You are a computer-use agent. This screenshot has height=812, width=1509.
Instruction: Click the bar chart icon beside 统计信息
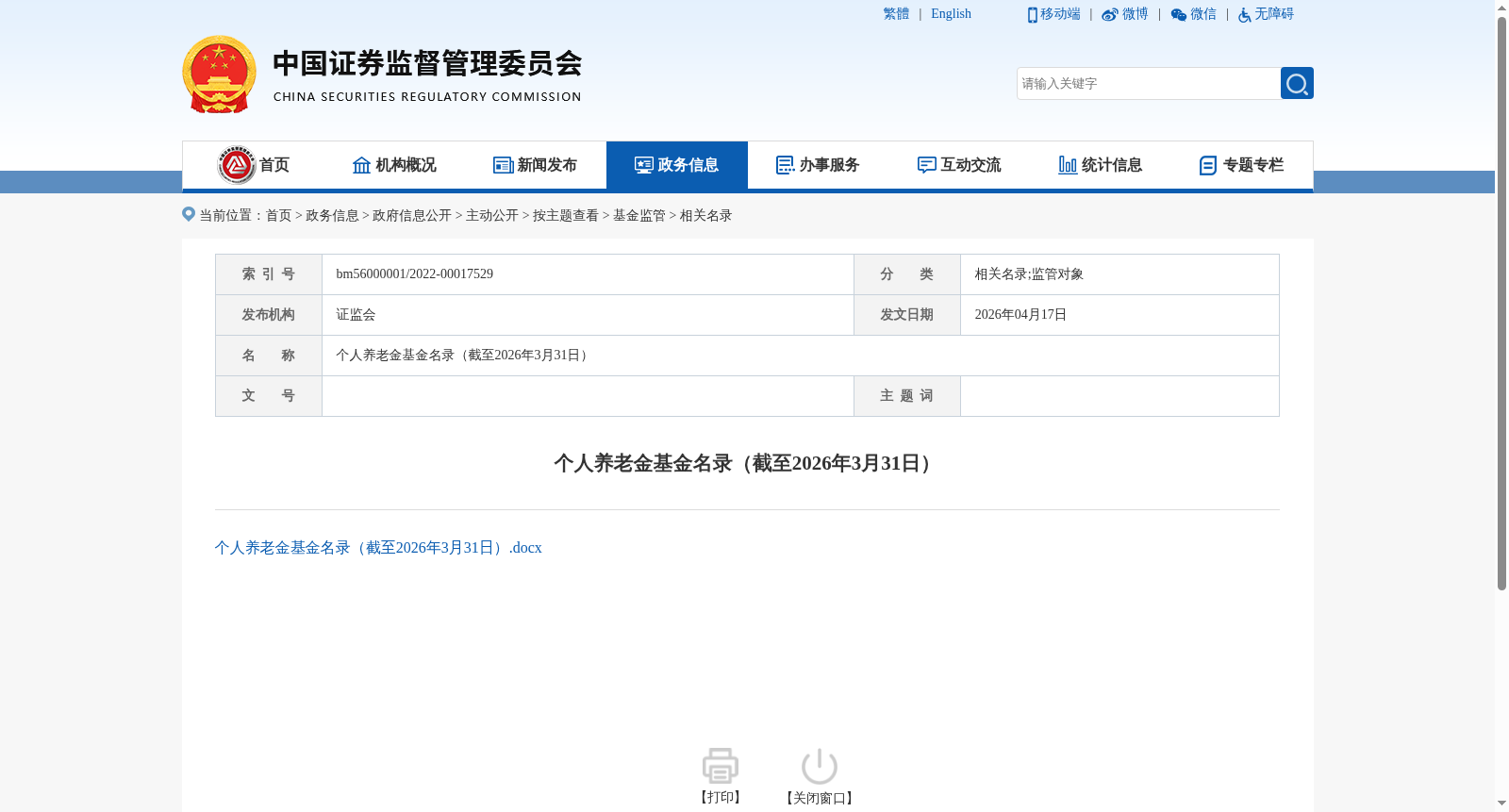tap(1068, 165)
